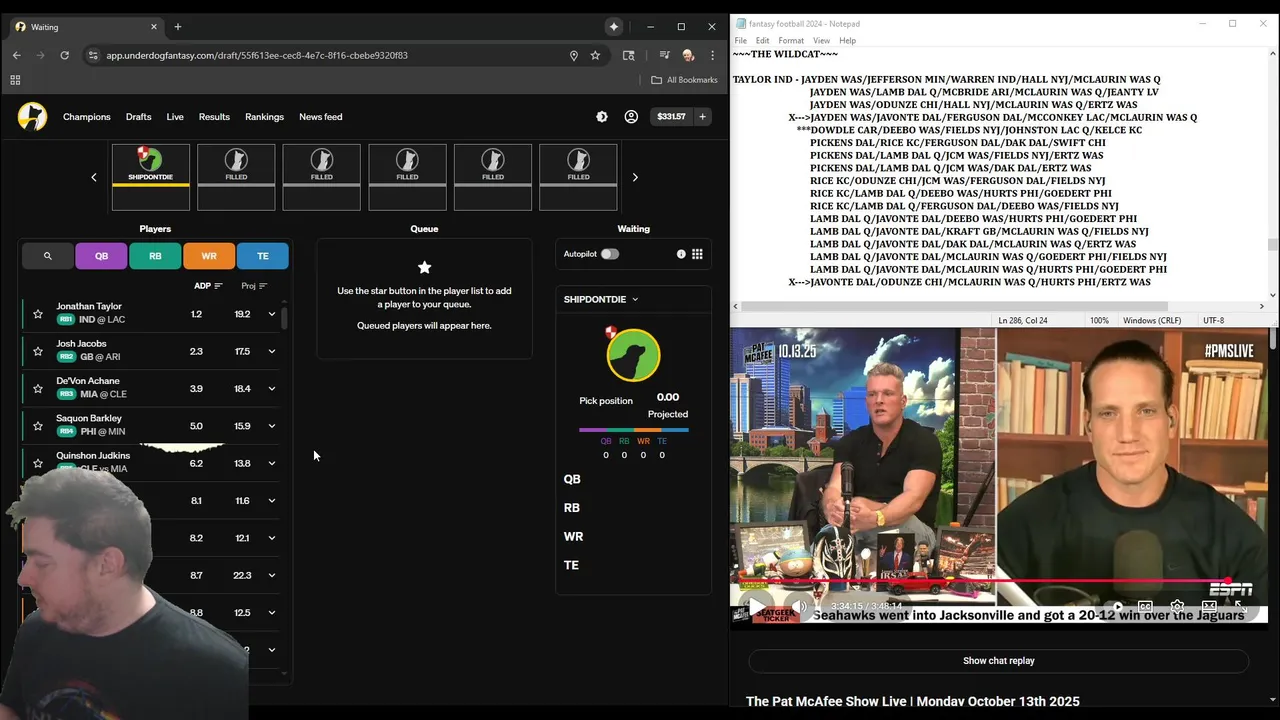Play the Pat McAfee video
The width and height of the screenshot is (1280, 720).
tap(756, 606)
